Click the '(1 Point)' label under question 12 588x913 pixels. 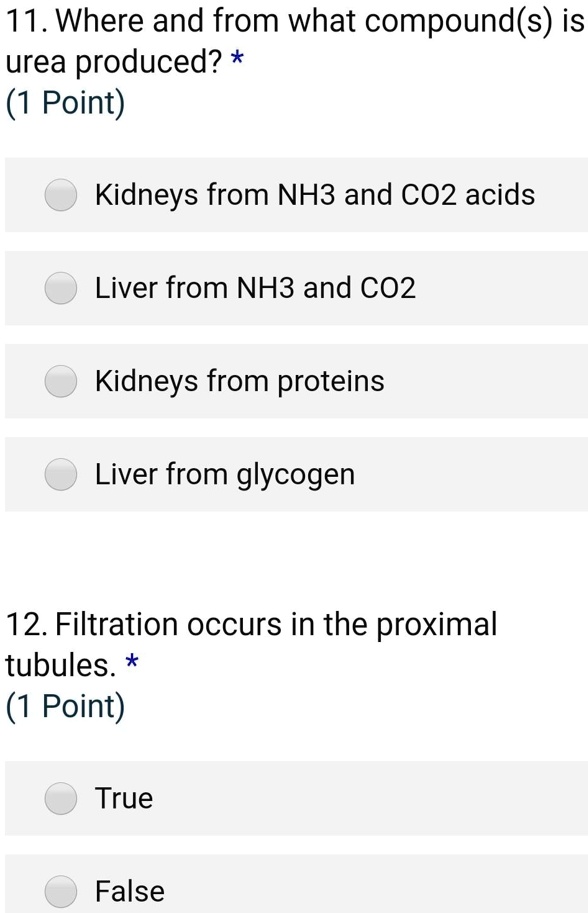coord(62,705)
